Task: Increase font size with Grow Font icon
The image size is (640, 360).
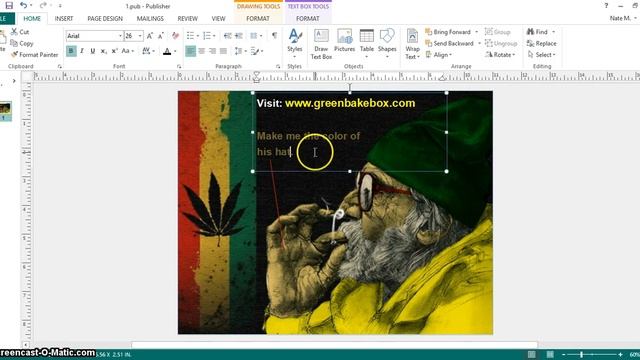Action: 150,36
